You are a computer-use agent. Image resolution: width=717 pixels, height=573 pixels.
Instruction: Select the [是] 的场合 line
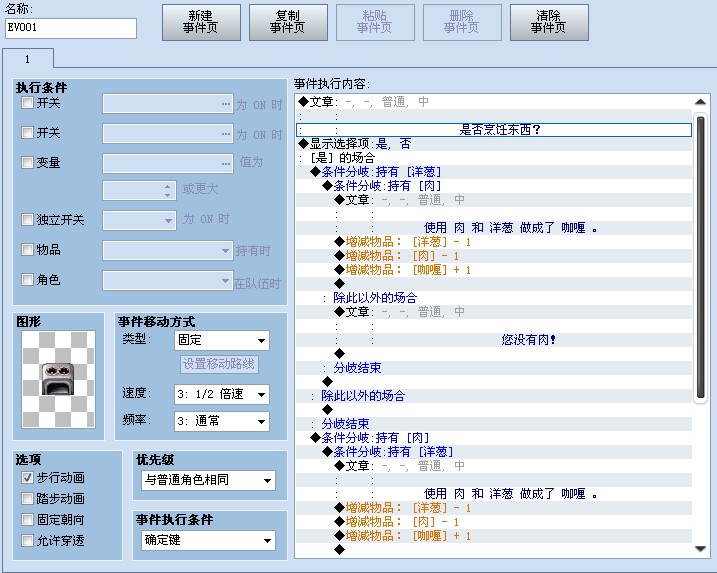click(x=494, y=158)
